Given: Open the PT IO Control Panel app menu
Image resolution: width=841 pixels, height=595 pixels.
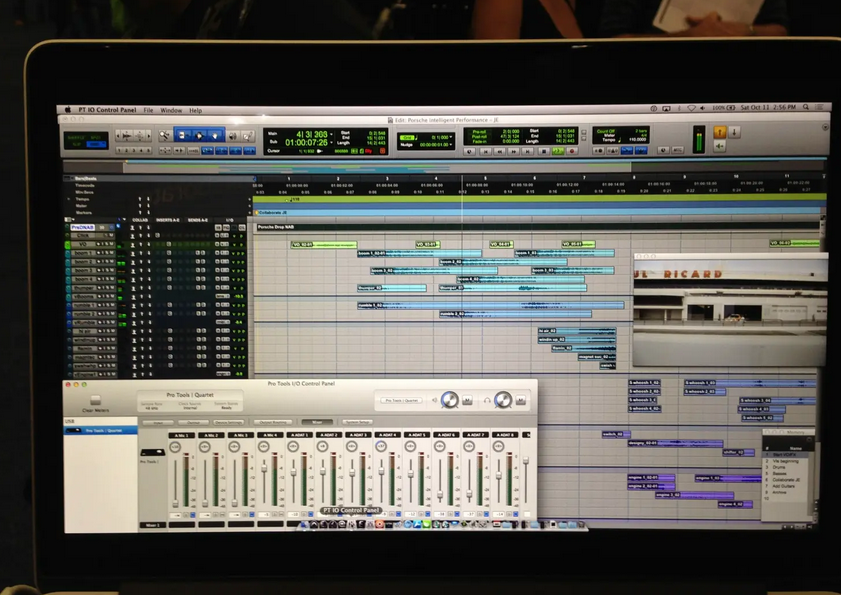Looking at the screenshot, I should 107,110.
